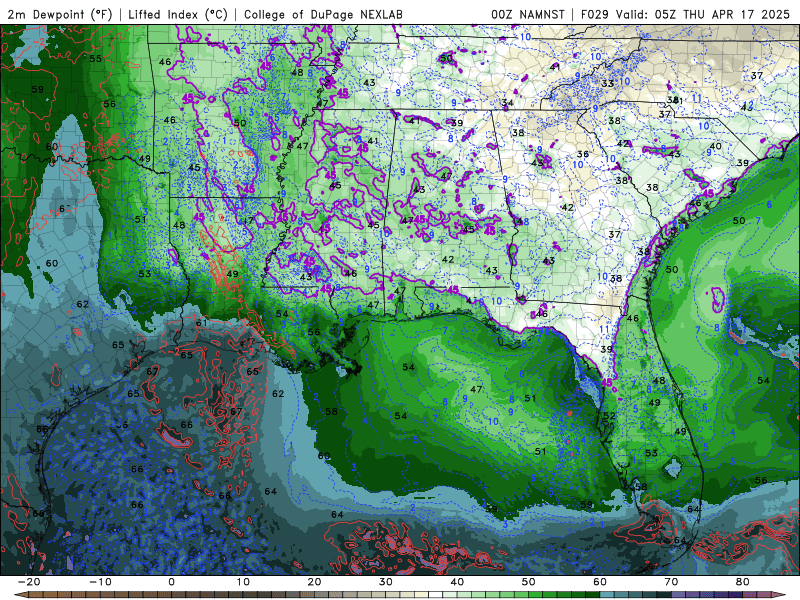Click the -10 label on the color scale
Viewport: 800px width, 600px height.
tap(100, 582)
